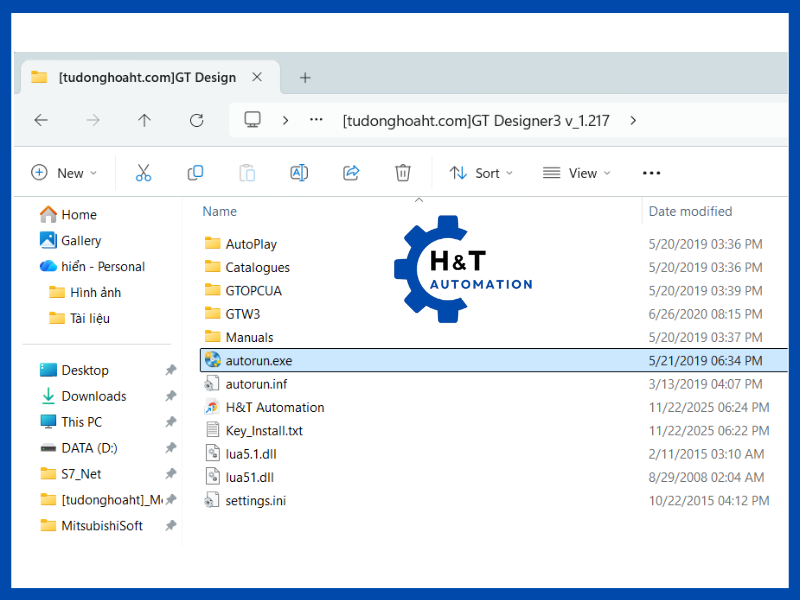Click the Date modified column header
The width and height of the screenshot is (800, 600).
690,211
